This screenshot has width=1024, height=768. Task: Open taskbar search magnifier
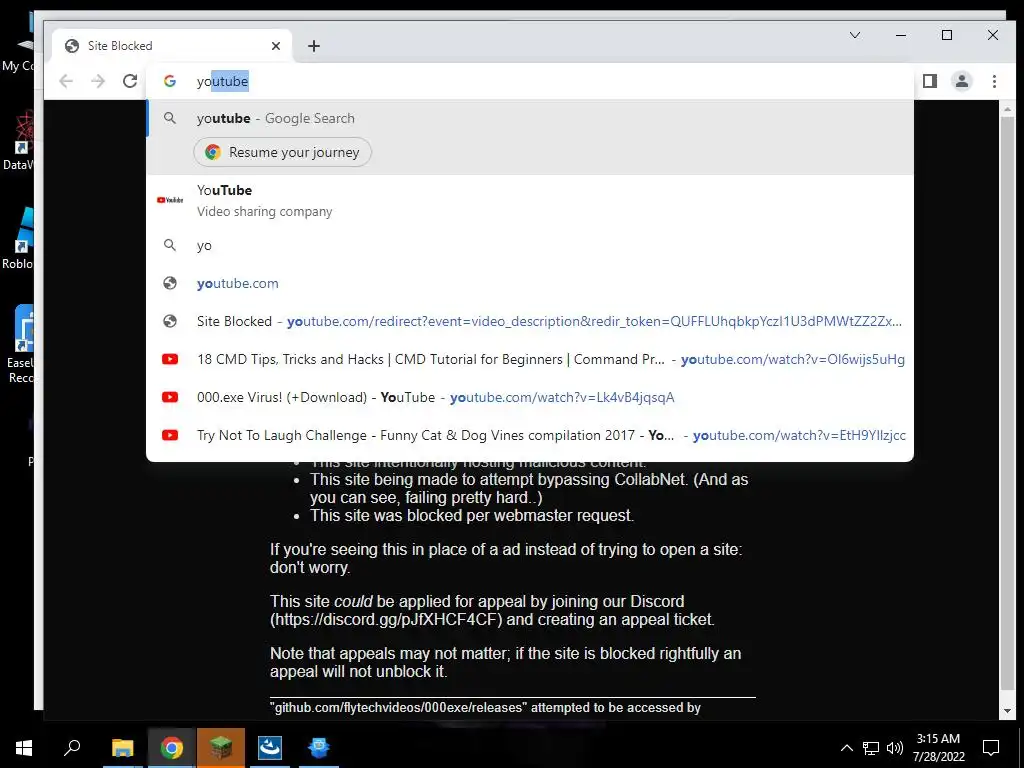[72, 748]
